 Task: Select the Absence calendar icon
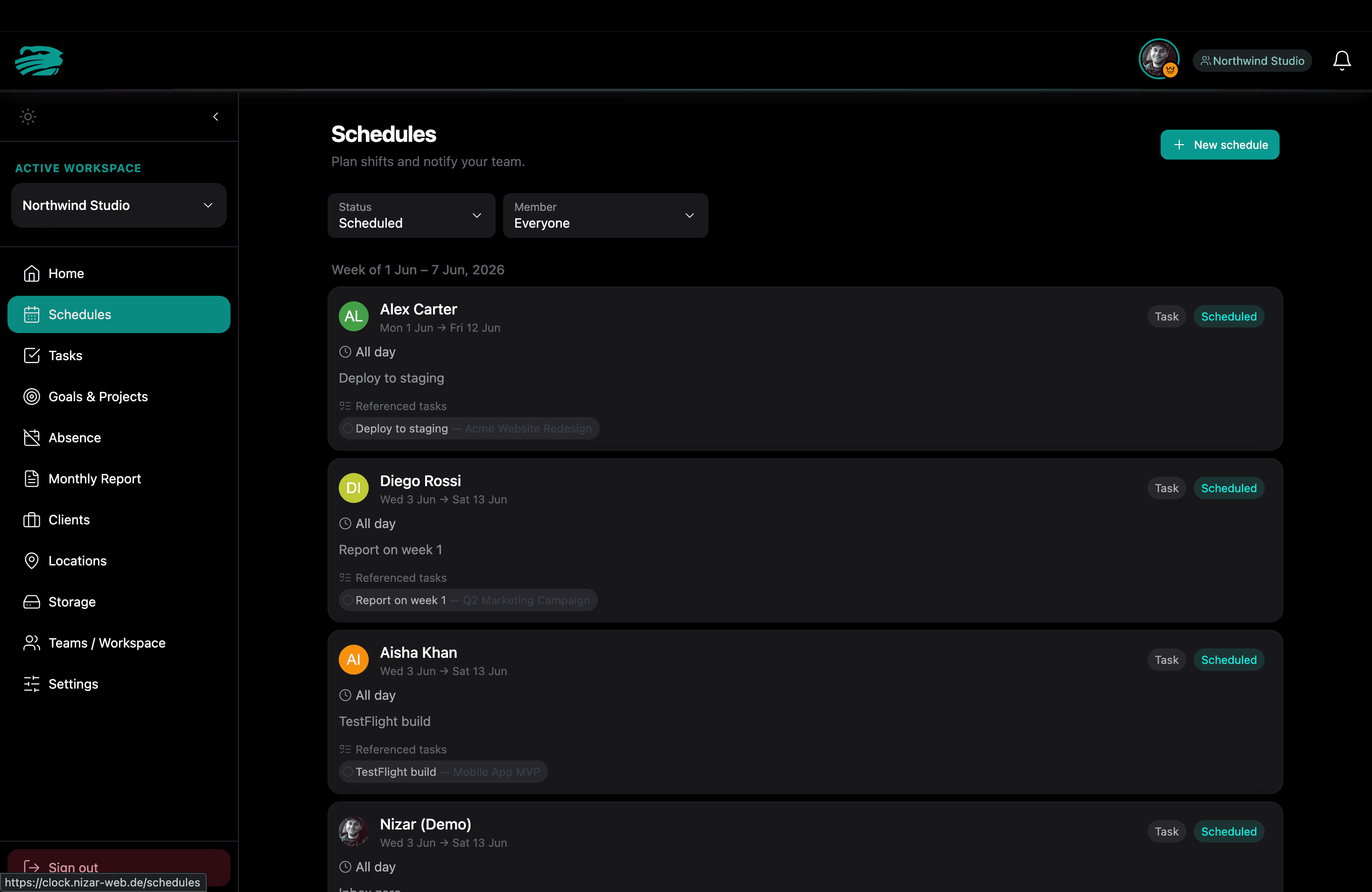click(x=32, y=438)
